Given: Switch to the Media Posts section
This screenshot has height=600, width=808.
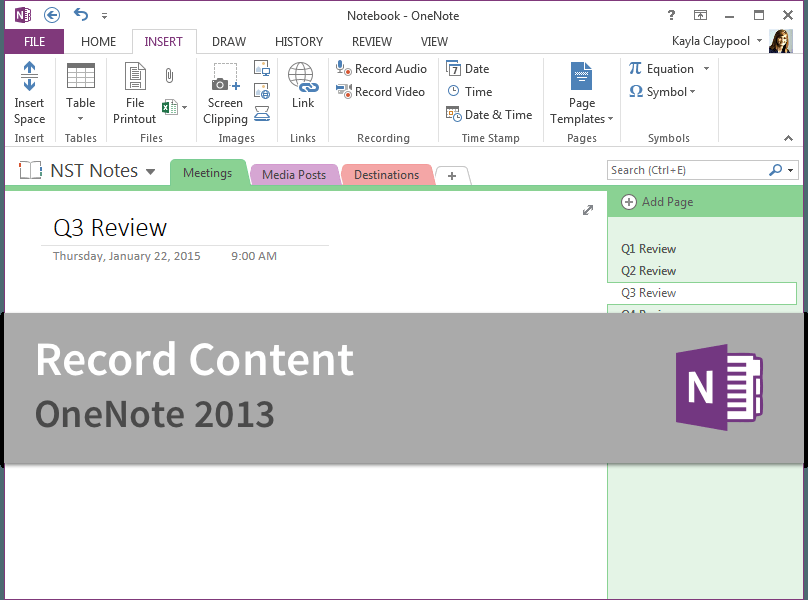Looking at the screenshot, I should tap(294, 175).
